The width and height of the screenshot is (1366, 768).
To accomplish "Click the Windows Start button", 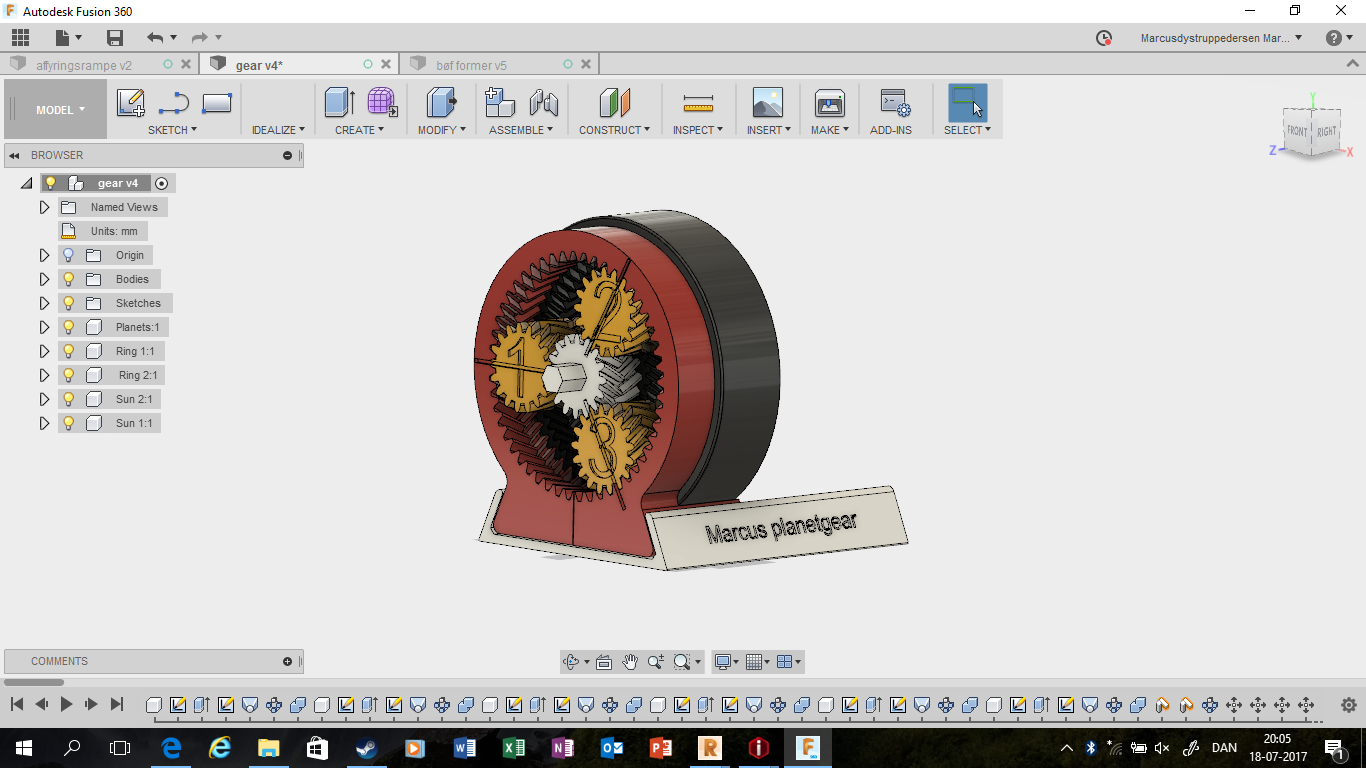I will (x=23, y=748).
